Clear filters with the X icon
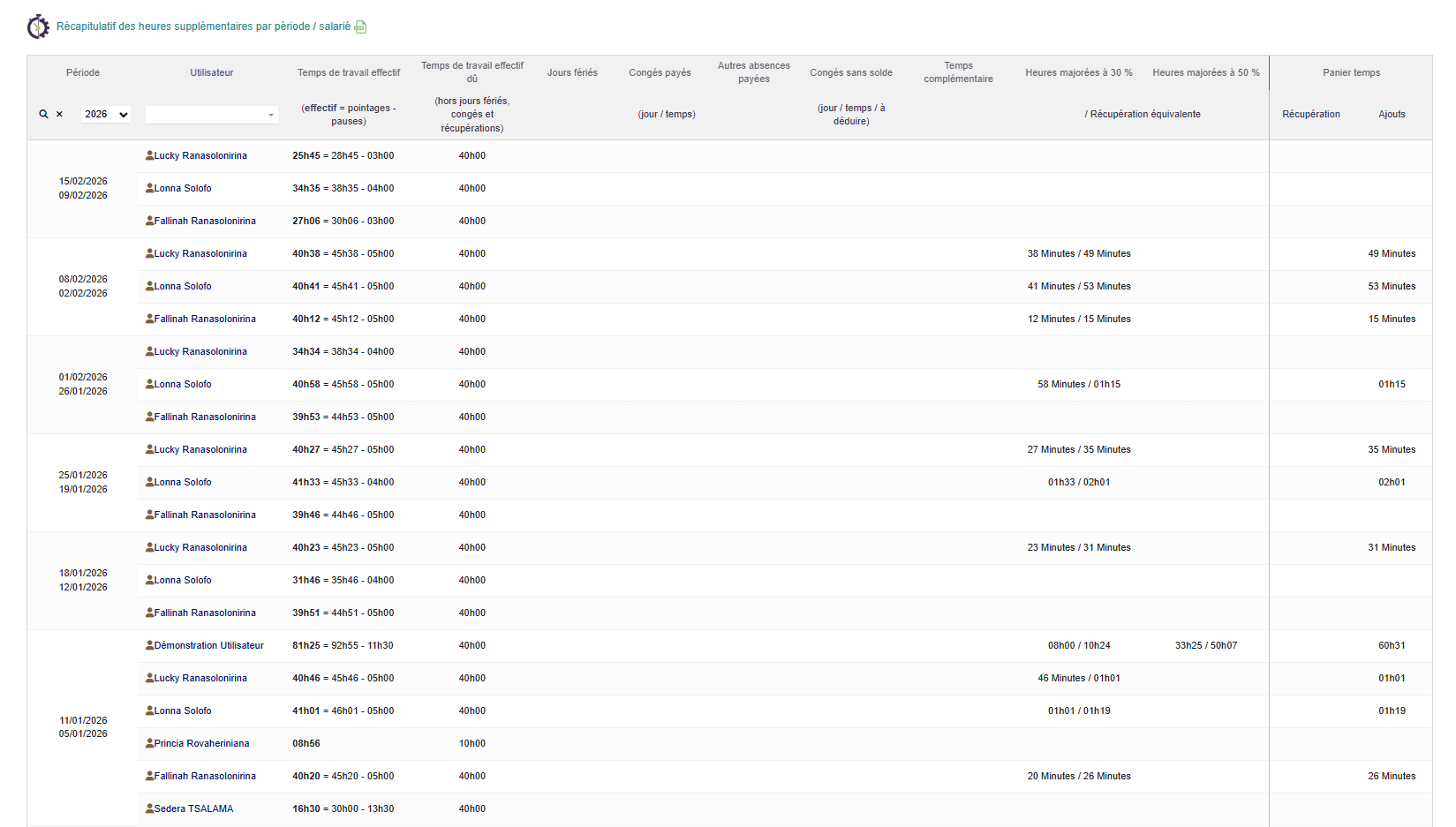The width and height of the screenshot is (1456, 827). click(59, 115)
